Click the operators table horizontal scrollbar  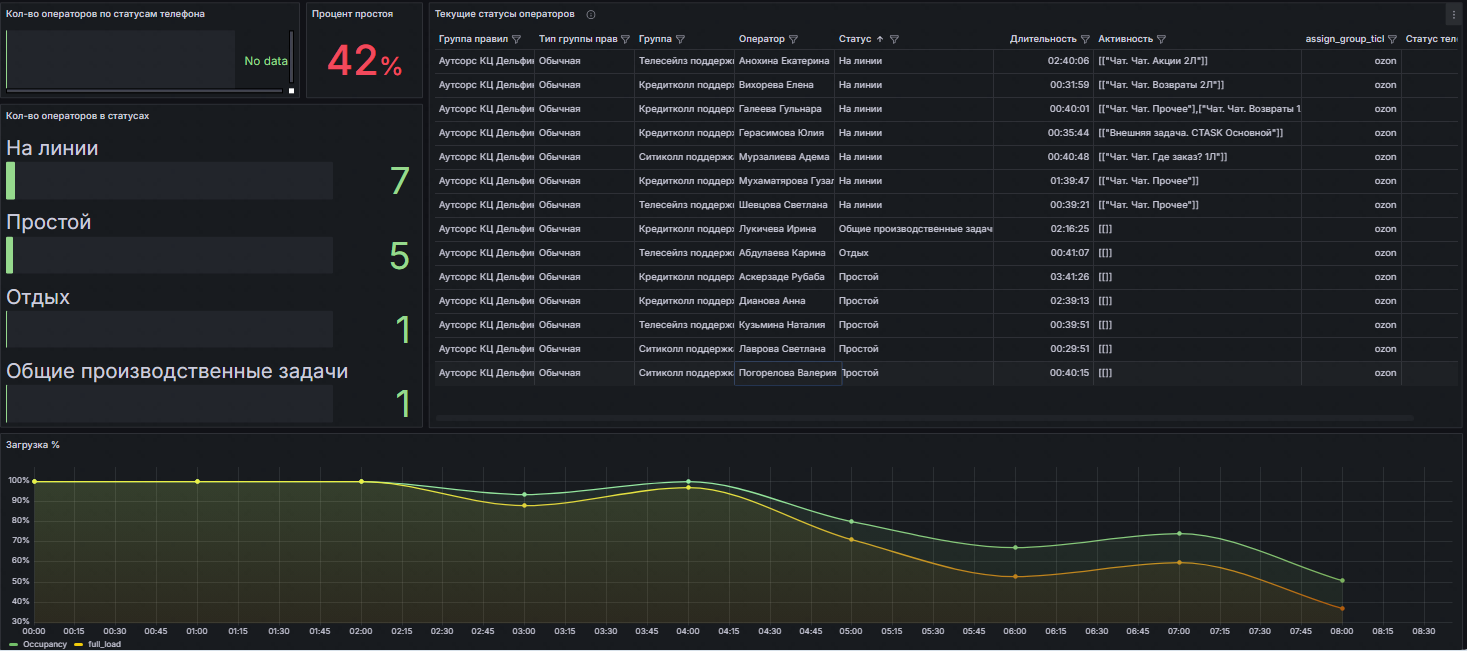924,417
